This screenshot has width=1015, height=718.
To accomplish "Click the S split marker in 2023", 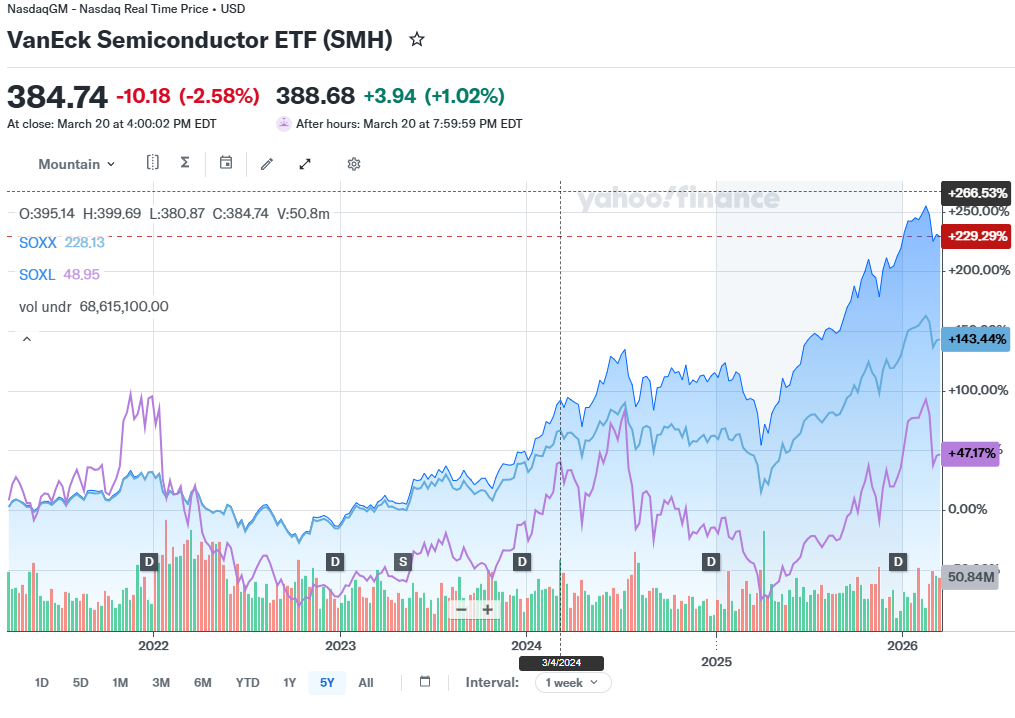I will (403, 561).
